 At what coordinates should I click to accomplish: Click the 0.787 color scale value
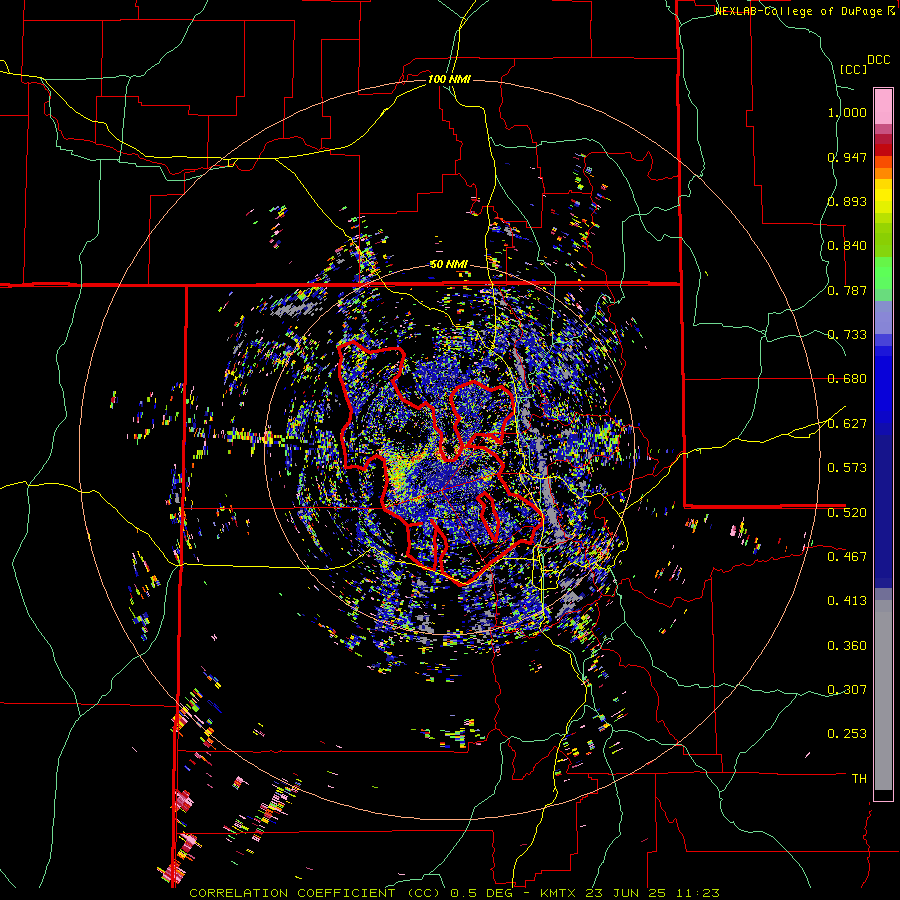pyautogui.click(x=847, y=290)
